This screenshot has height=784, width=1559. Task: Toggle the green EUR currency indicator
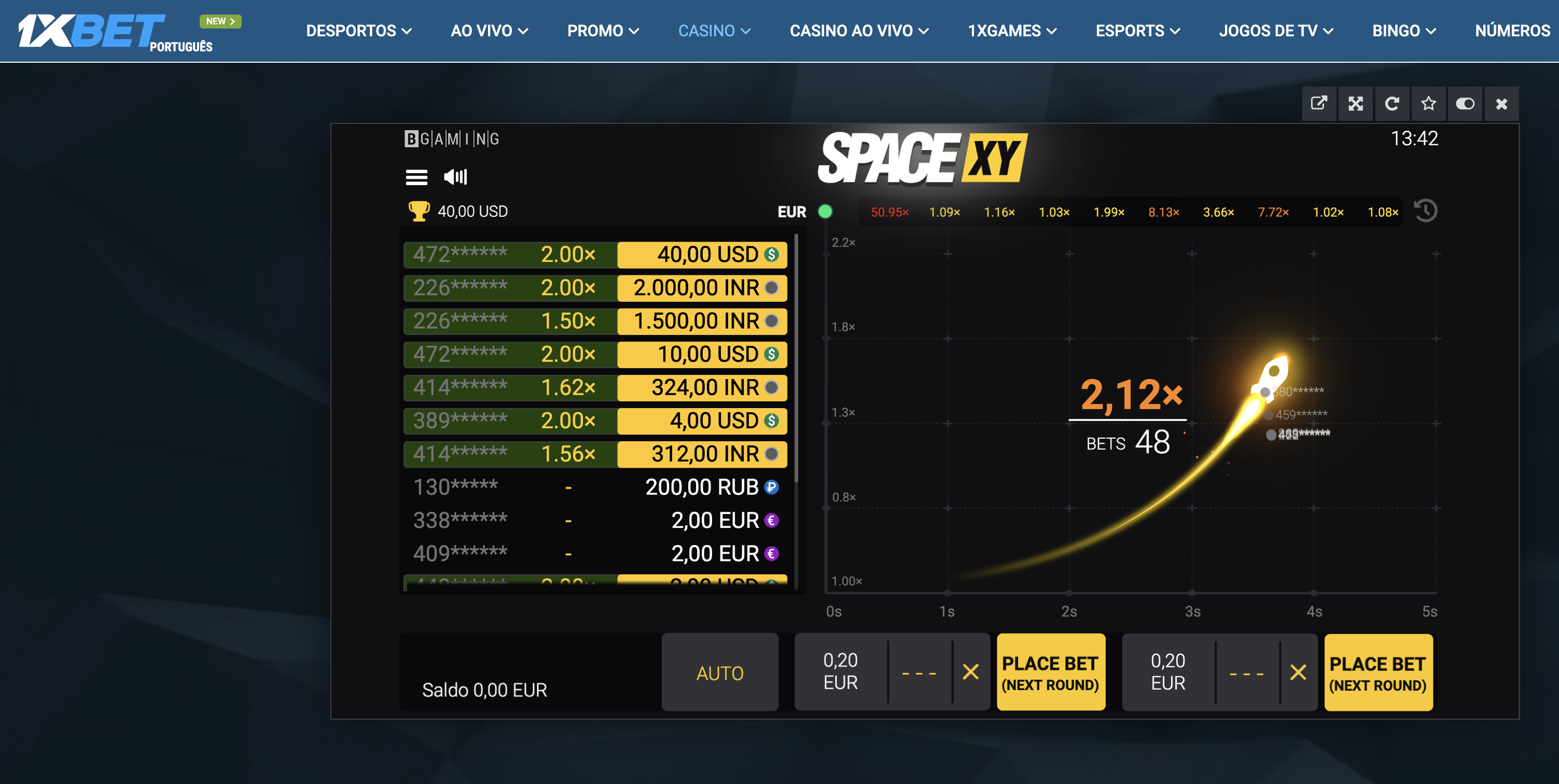[x=825, y=212]
